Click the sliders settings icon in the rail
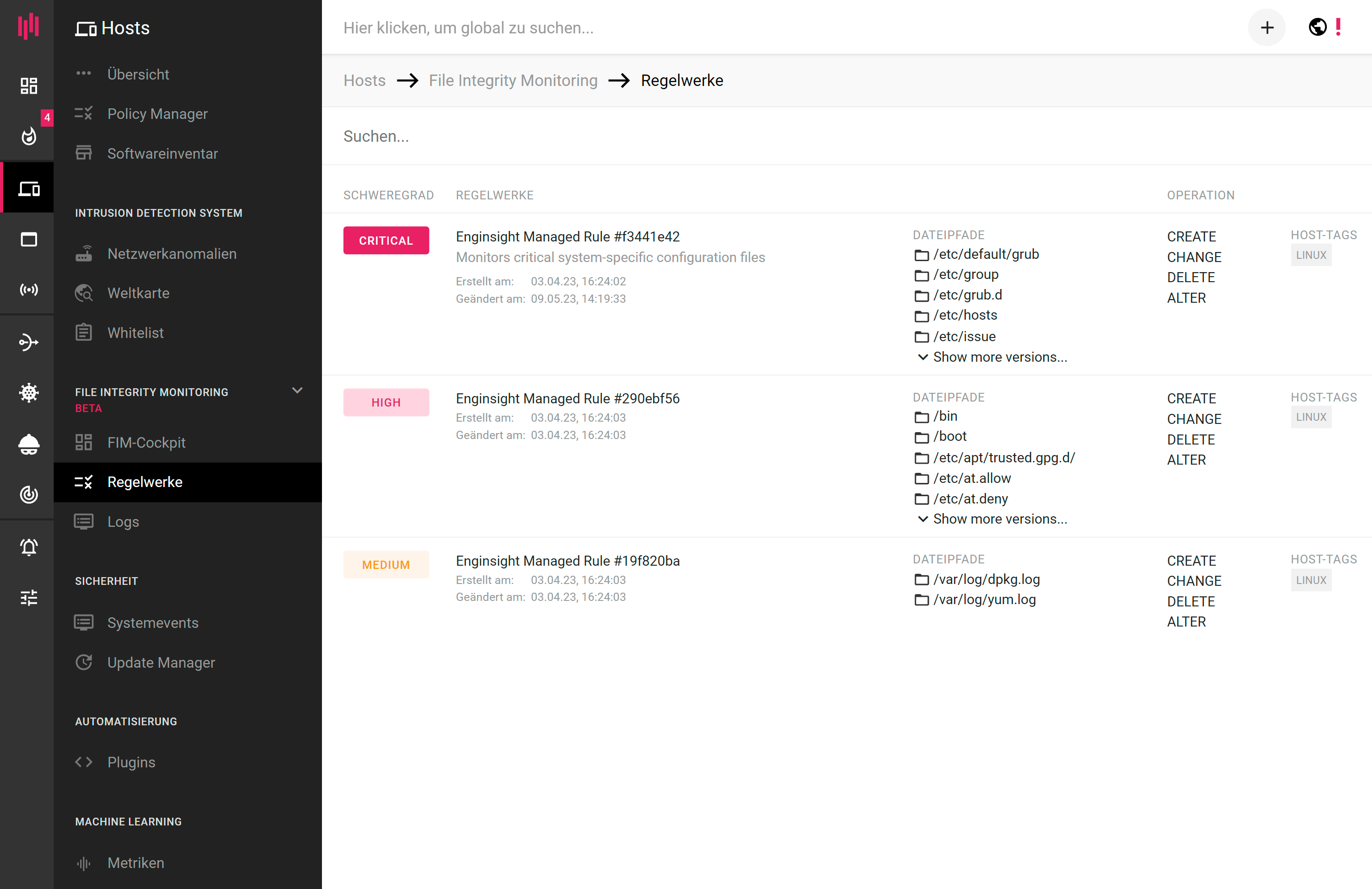This screenshot has width=1372, height=889. (28, 597)
